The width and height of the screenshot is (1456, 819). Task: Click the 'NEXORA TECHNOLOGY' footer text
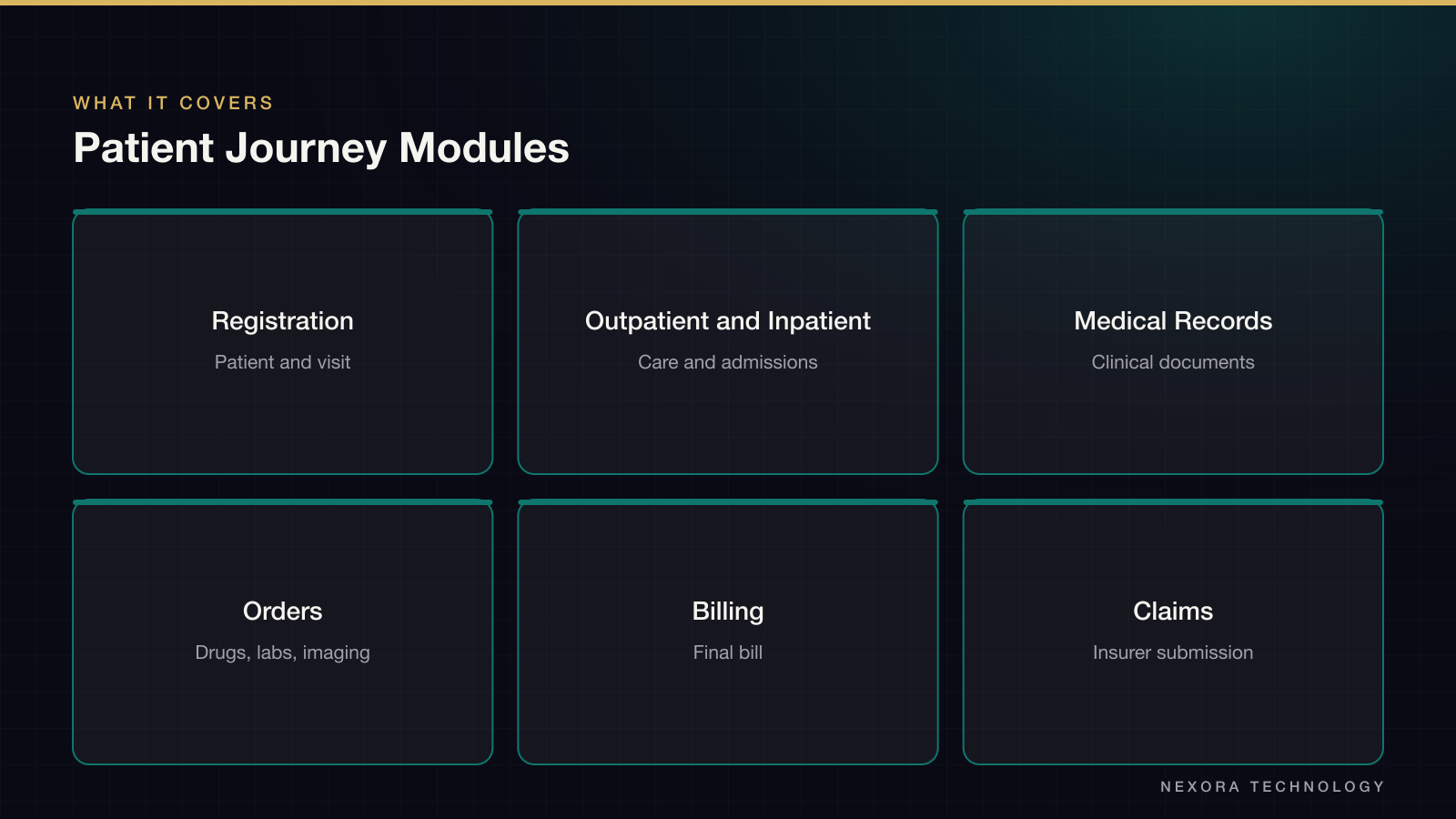point(1272,786)
